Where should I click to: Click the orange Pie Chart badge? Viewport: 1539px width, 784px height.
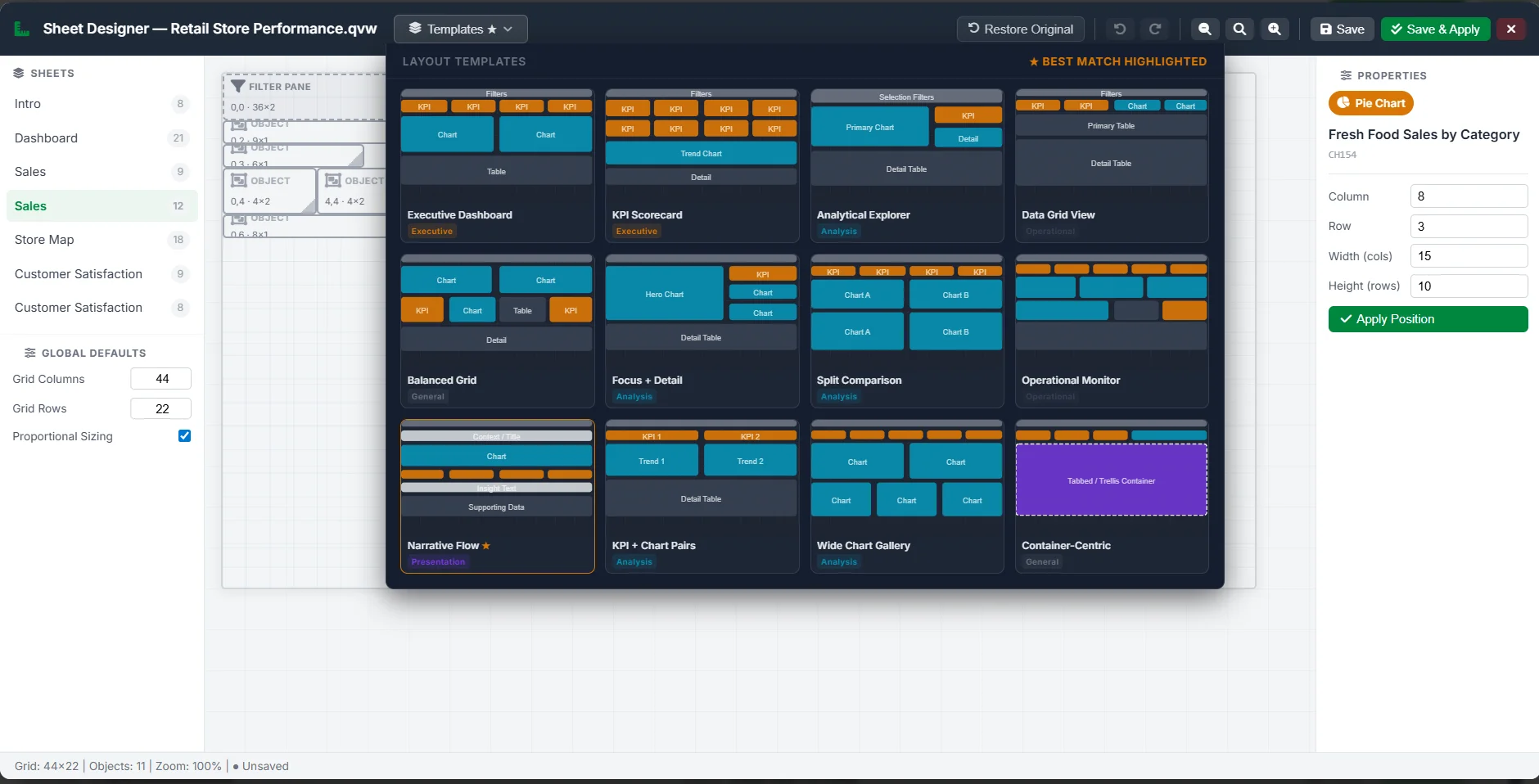(1370, 103)
